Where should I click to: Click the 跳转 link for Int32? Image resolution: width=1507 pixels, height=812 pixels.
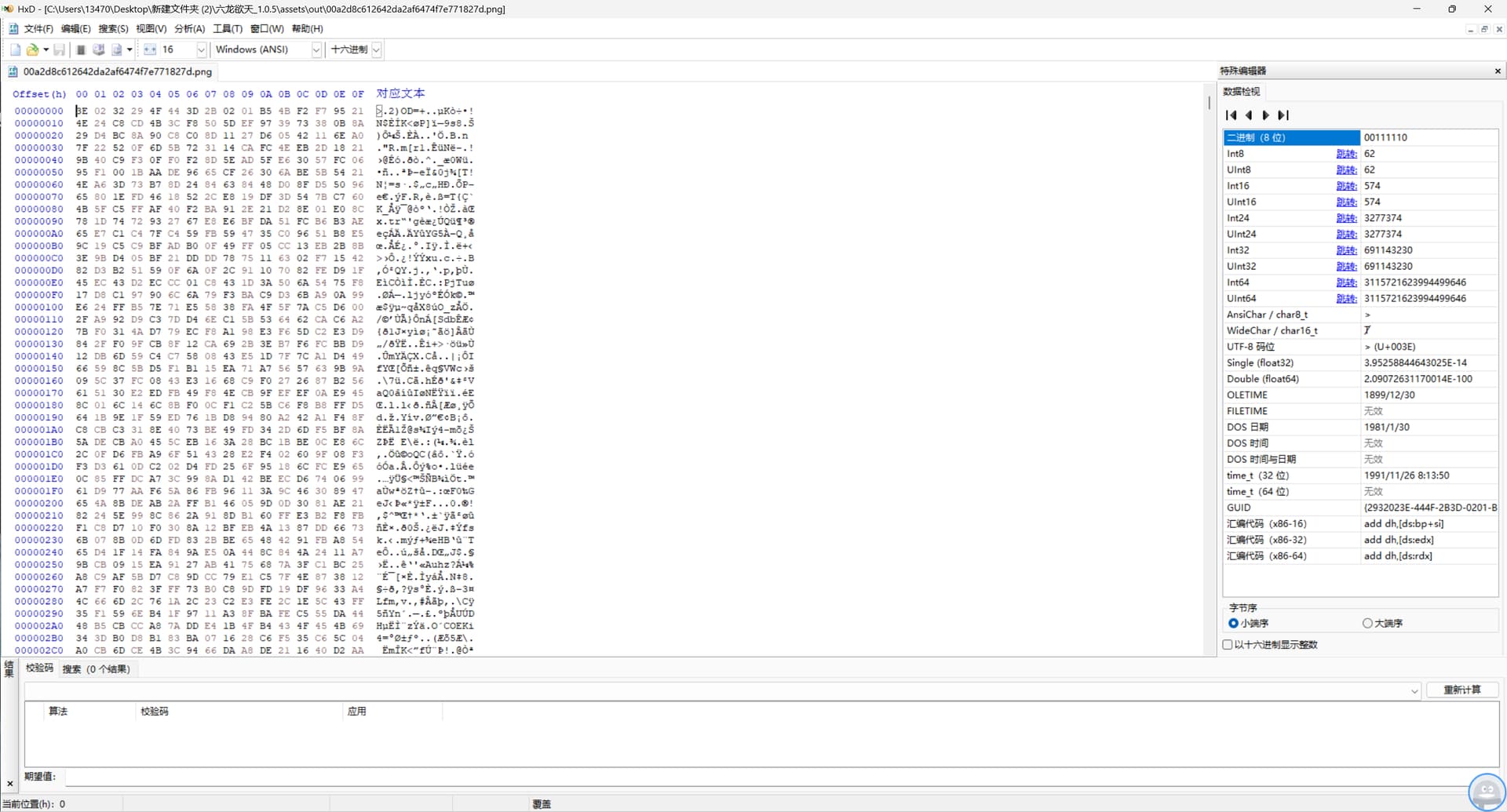pyautogui.click(x=1346, y=250)
